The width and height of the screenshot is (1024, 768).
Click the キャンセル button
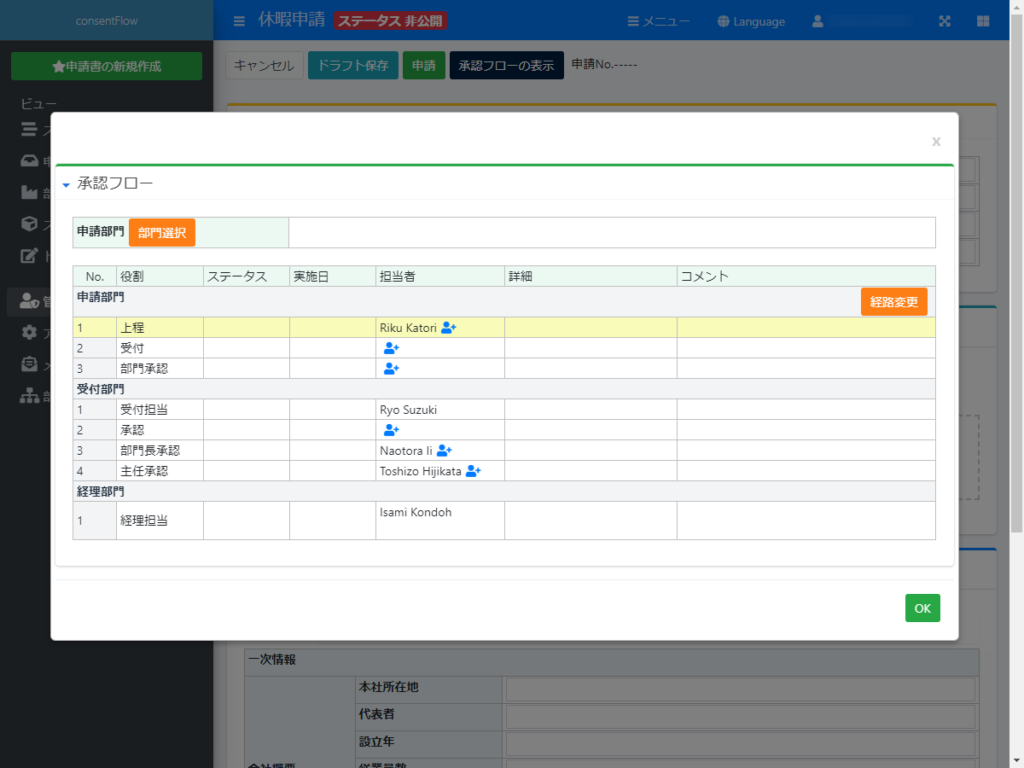pos(264,65)
